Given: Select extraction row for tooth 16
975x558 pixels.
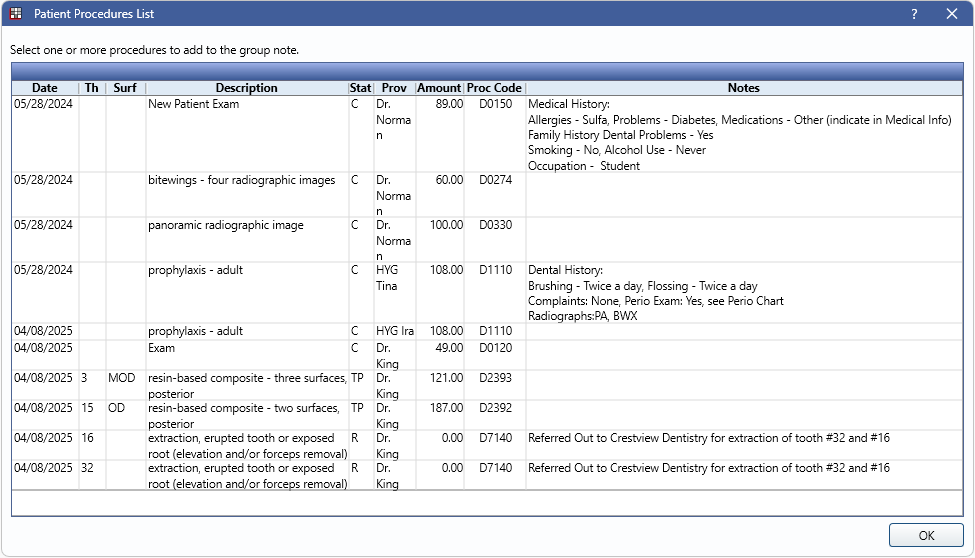Looking at the screenshot, I should tap(246, 438).
